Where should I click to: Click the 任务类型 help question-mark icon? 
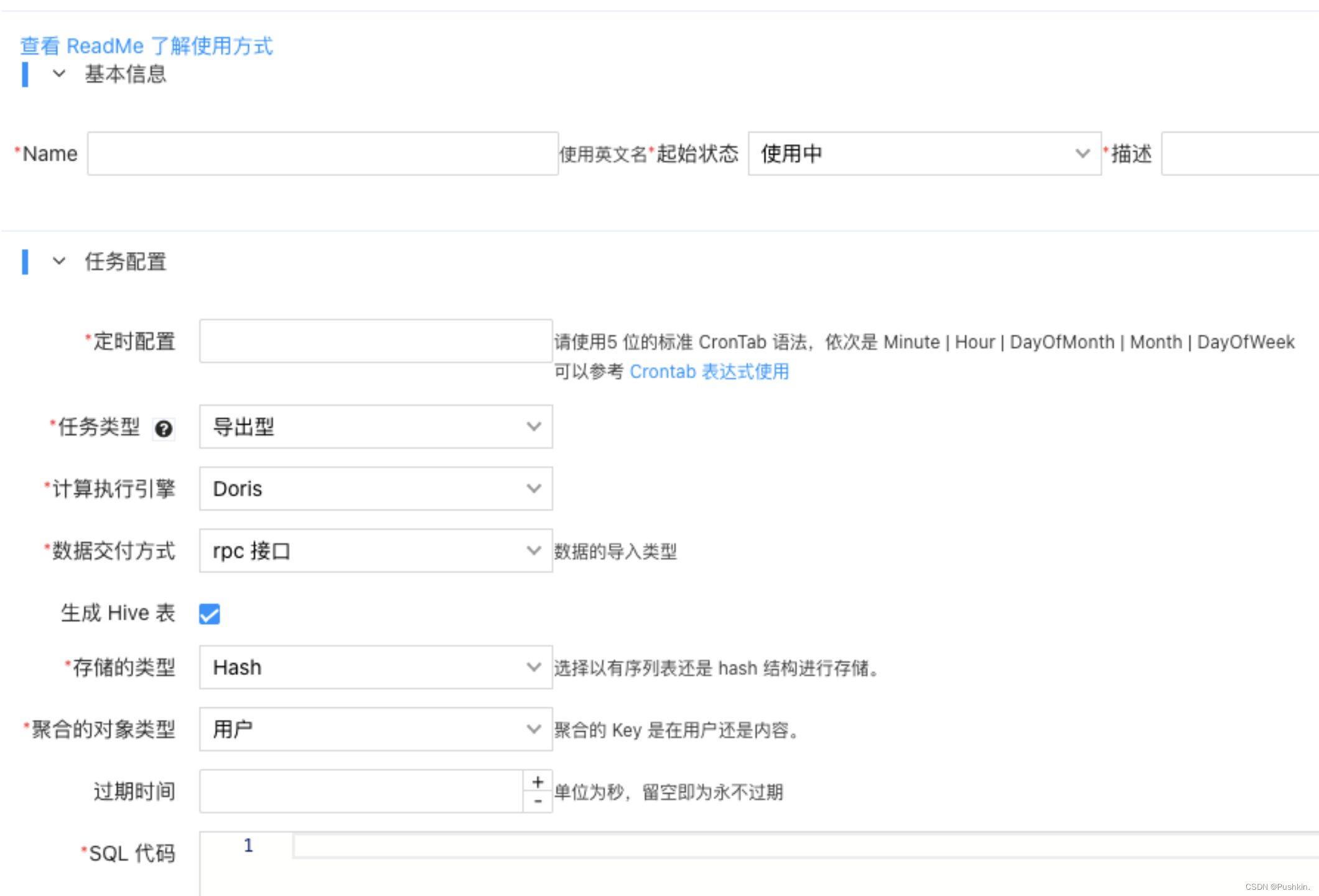164,429
